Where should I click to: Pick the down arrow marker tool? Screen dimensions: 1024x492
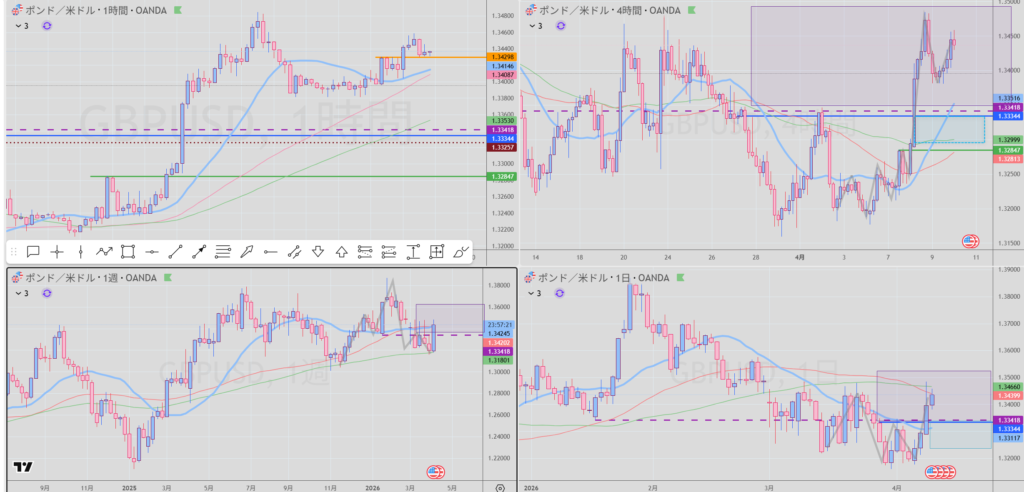(318, 251)
